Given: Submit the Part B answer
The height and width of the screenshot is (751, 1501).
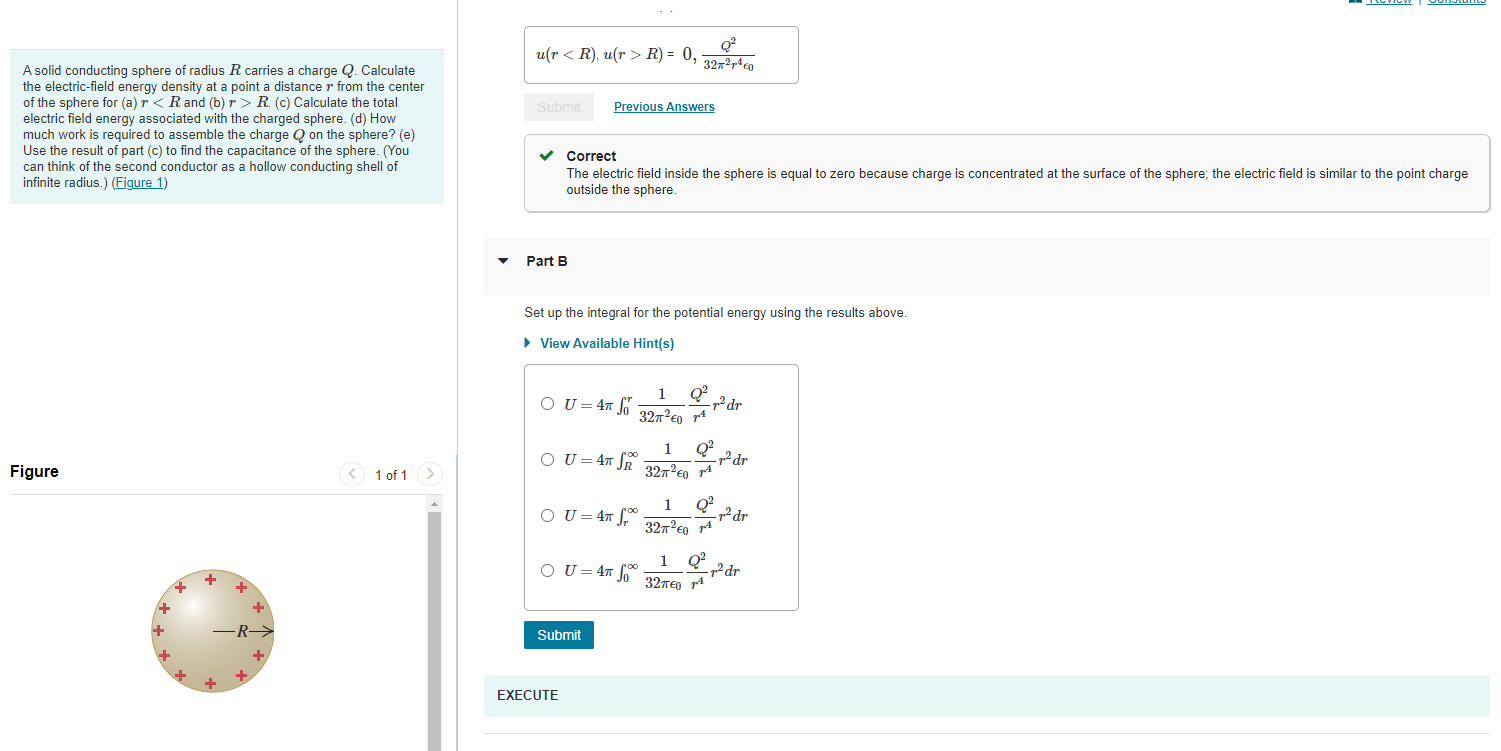Looking at the screenshot, I should 559,635.
